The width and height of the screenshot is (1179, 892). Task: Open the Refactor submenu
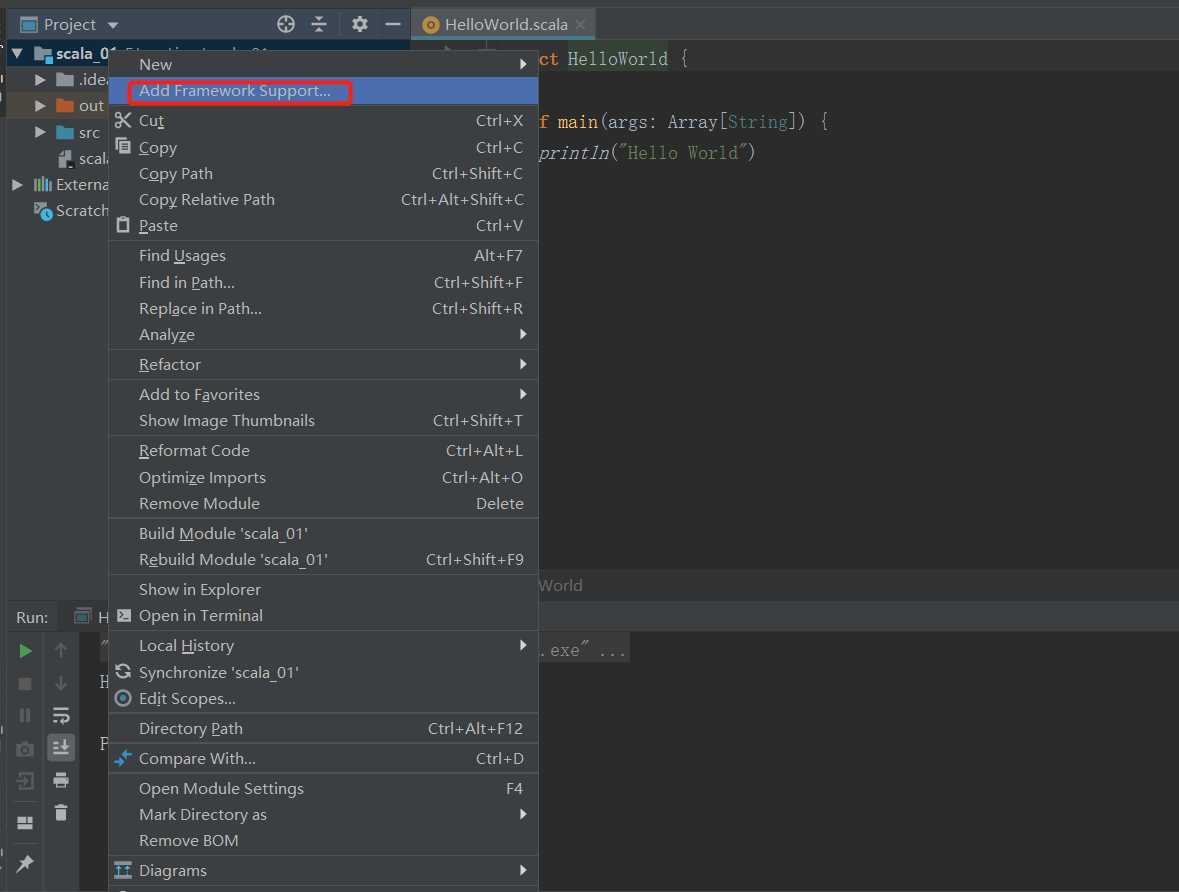click(x=323, y=365)
